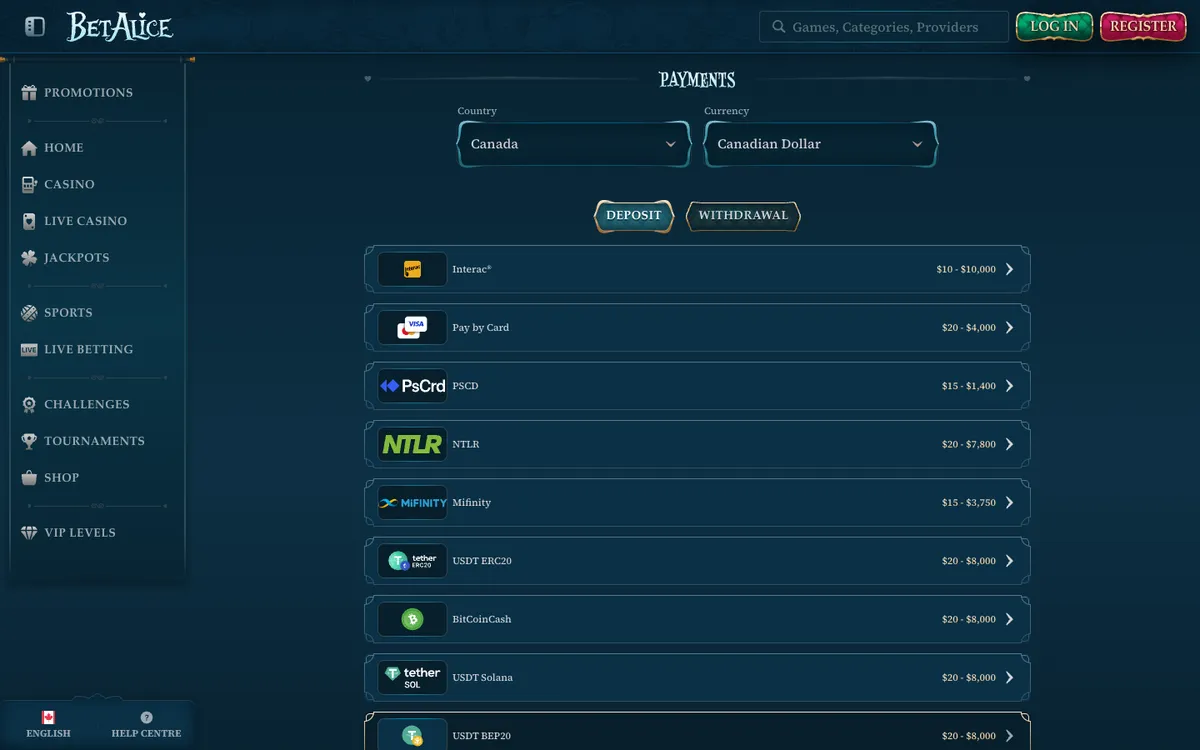
Task: Select the BitcoinCash logo
Action: [x=412, y=619]
